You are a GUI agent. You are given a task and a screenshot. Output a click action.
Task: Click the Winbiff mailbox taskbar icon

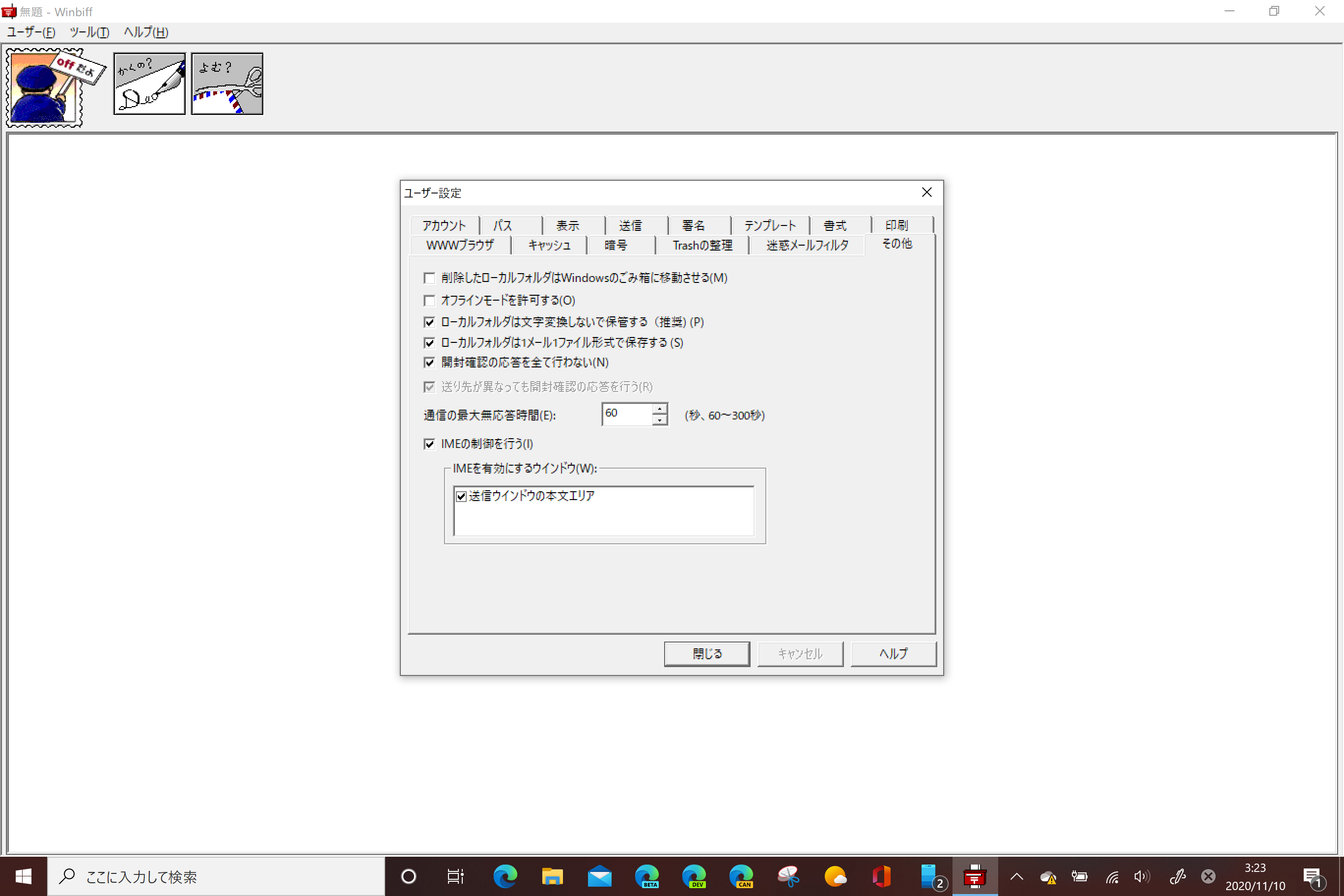pyautogui.click(x=975, y=876)
